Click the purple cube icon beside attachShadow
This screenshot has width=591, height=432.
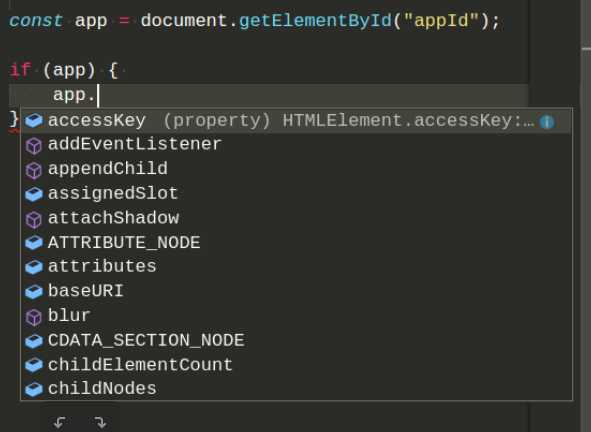pos(34,219)
